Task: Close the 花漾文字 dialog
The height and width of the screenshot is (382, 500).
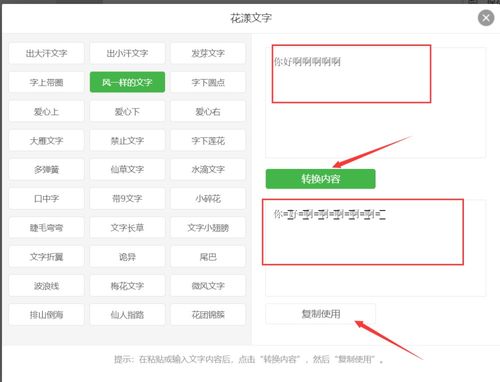Action: pos(486,18)
